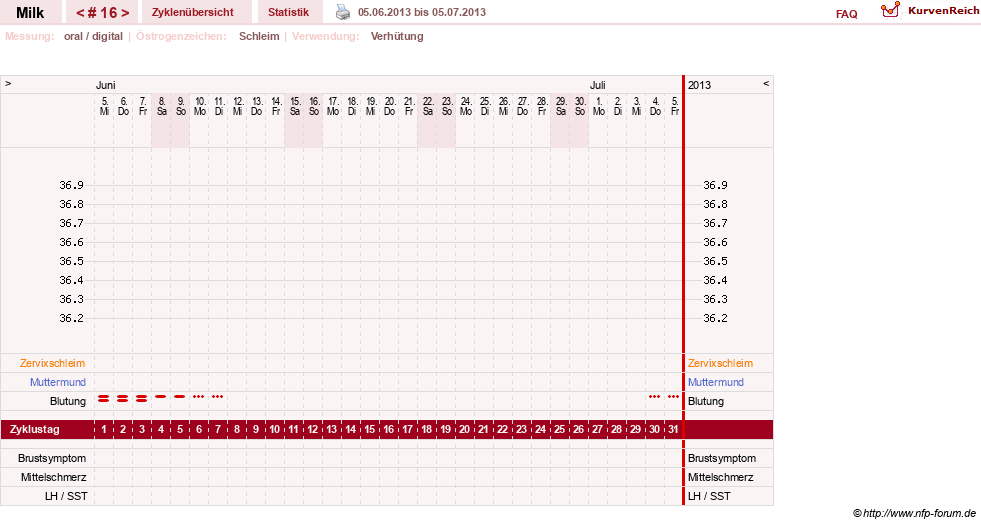Click the Juli month label
This screenshot has height=525, width=981.
[597, 85]
